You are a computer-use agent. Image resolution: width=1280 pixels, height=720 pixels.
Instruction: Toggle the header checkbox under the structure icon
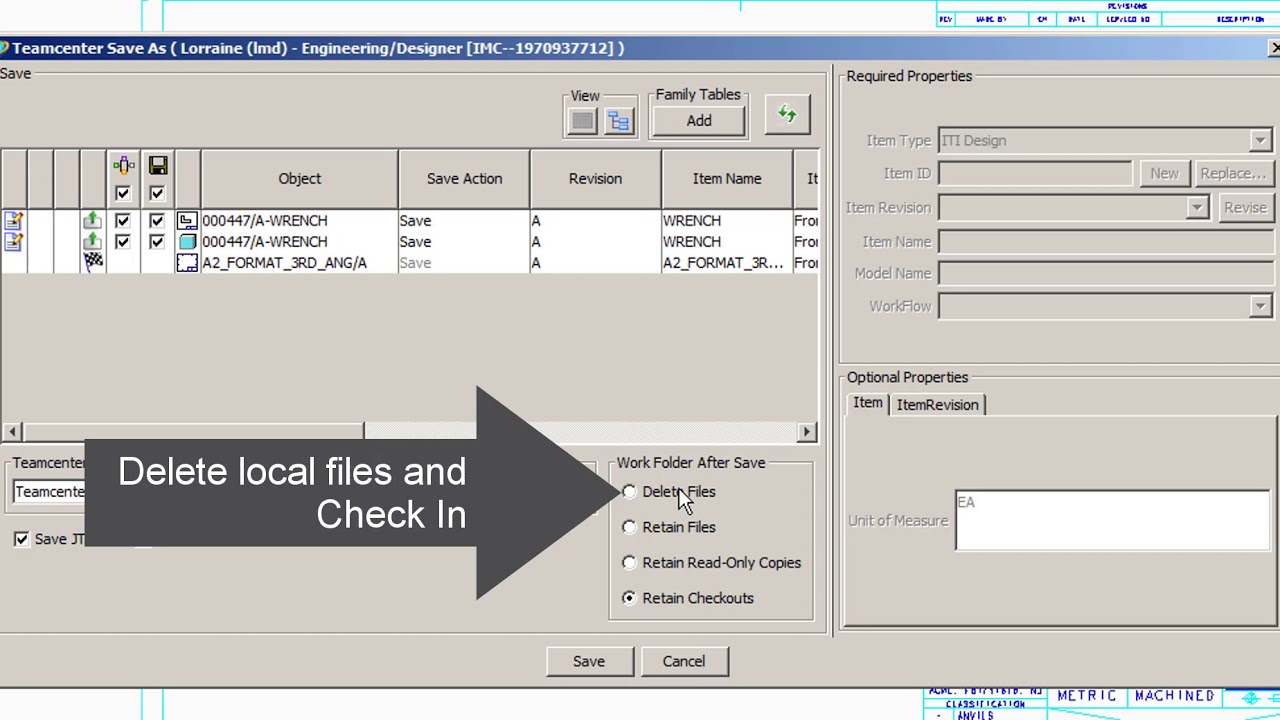click(x=122, y=193)
